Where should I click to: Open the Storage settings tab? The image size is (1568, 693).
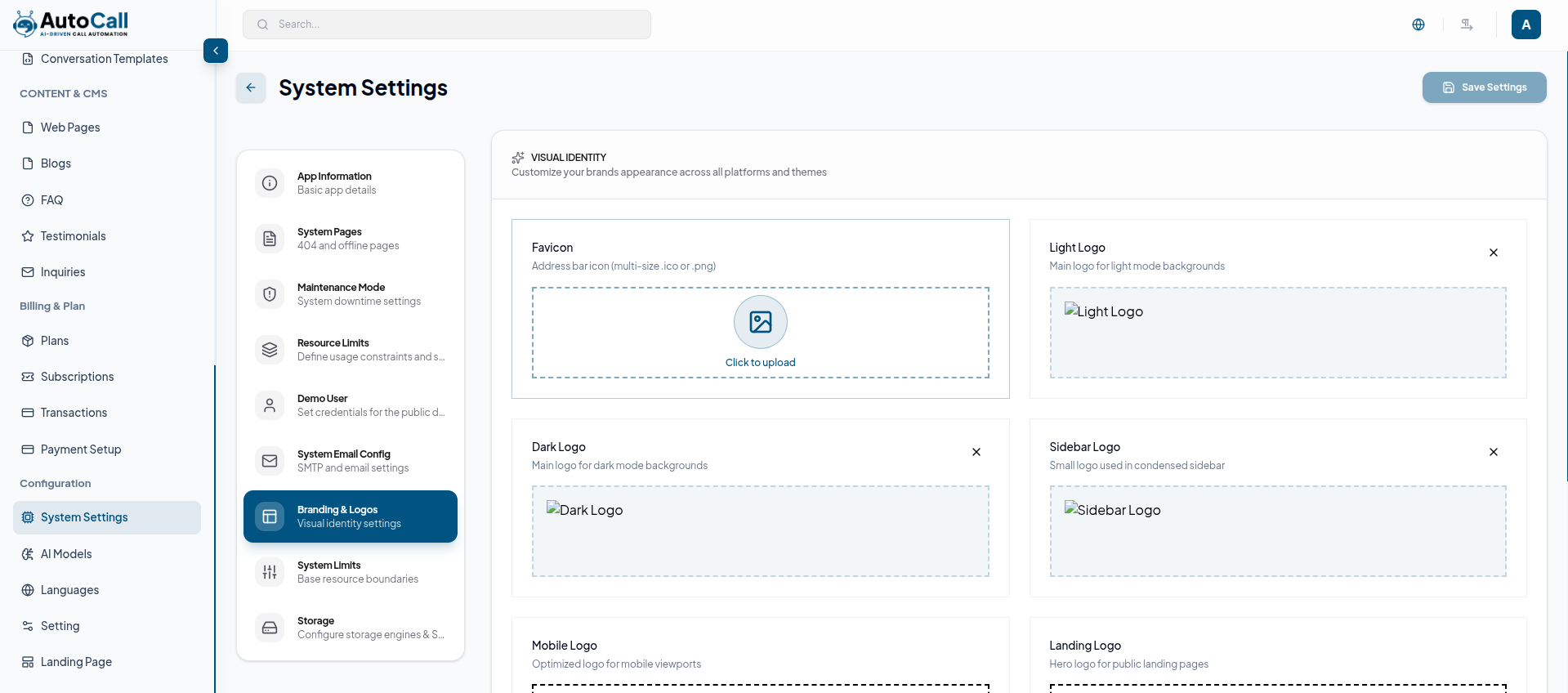click(351, 628)
